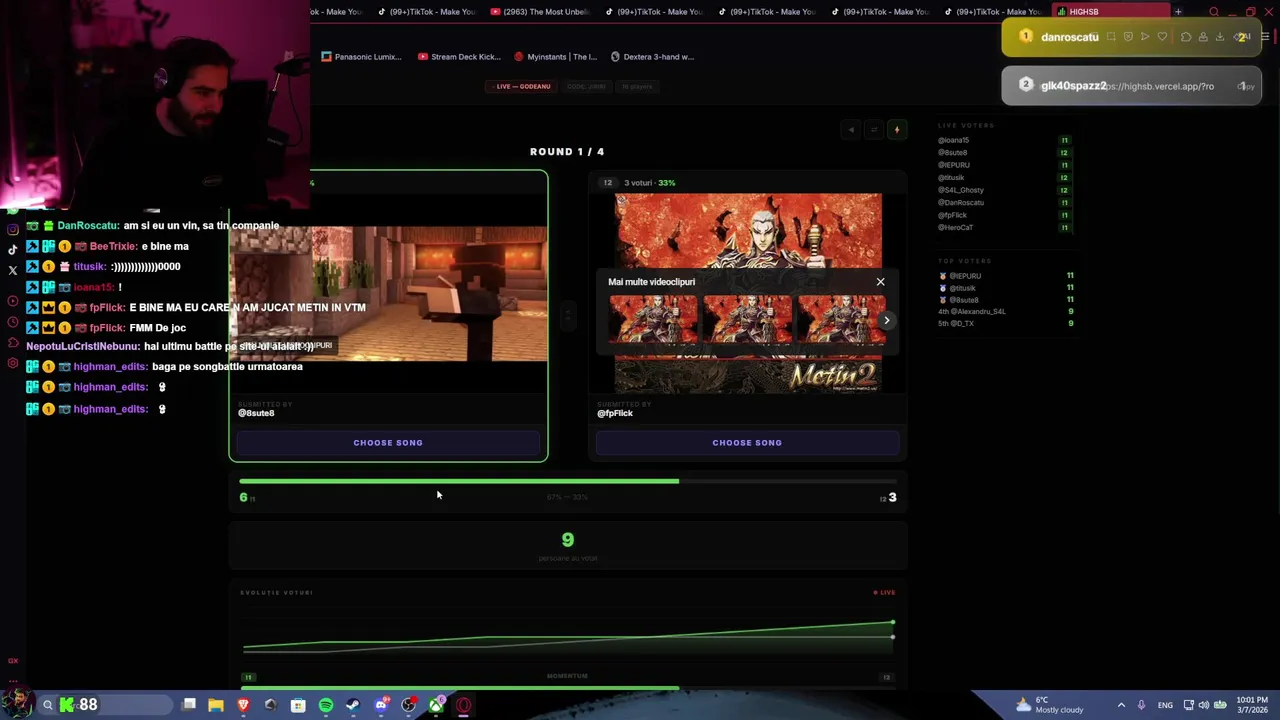The width and height of the screenshot is (1280, 720).
Task: Play the Minecraft video on left card
Action: [388, 293]
